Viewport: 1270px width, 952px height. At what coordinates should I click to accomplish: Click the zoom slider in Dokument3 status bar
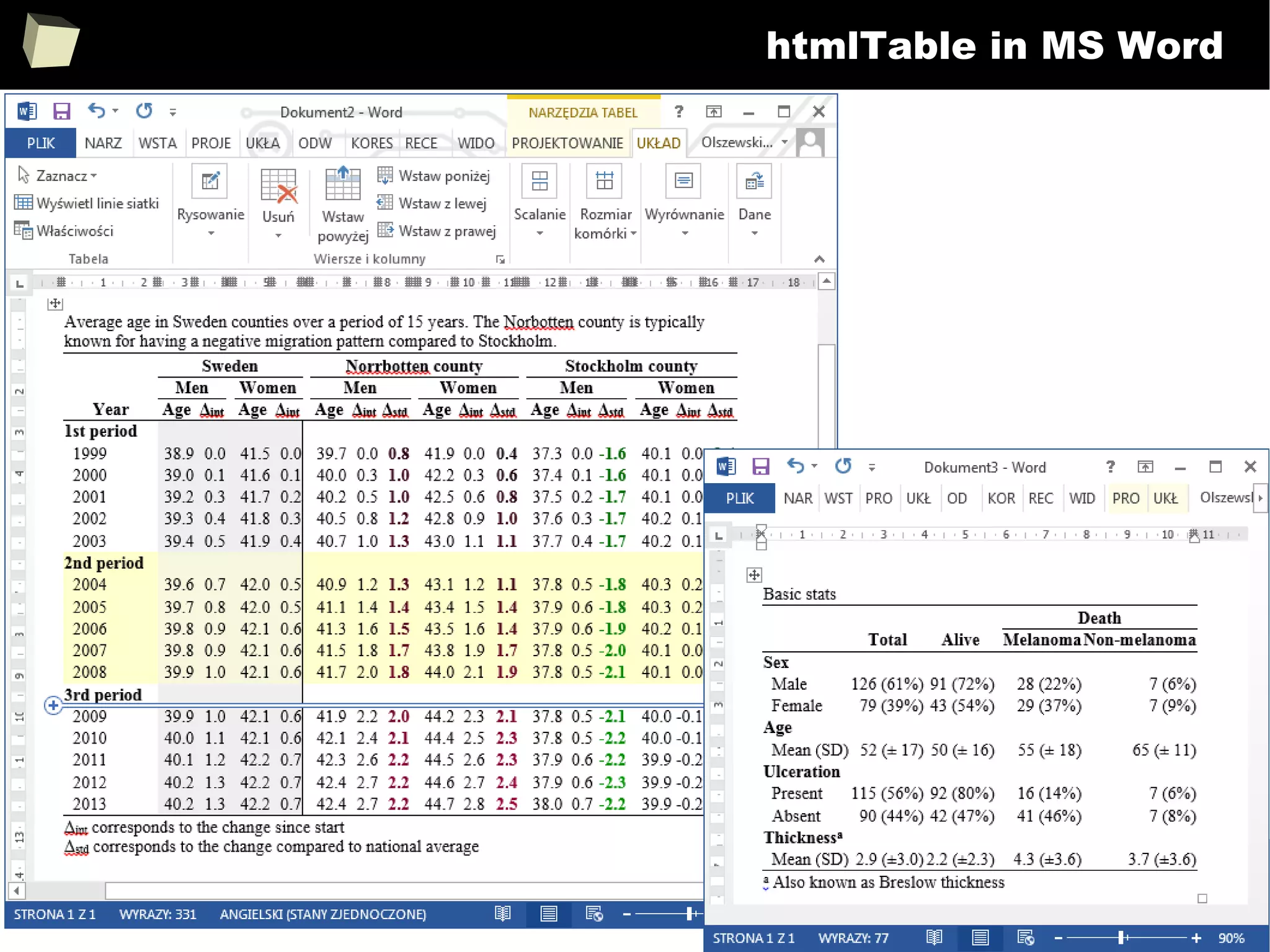[1121, 938]
